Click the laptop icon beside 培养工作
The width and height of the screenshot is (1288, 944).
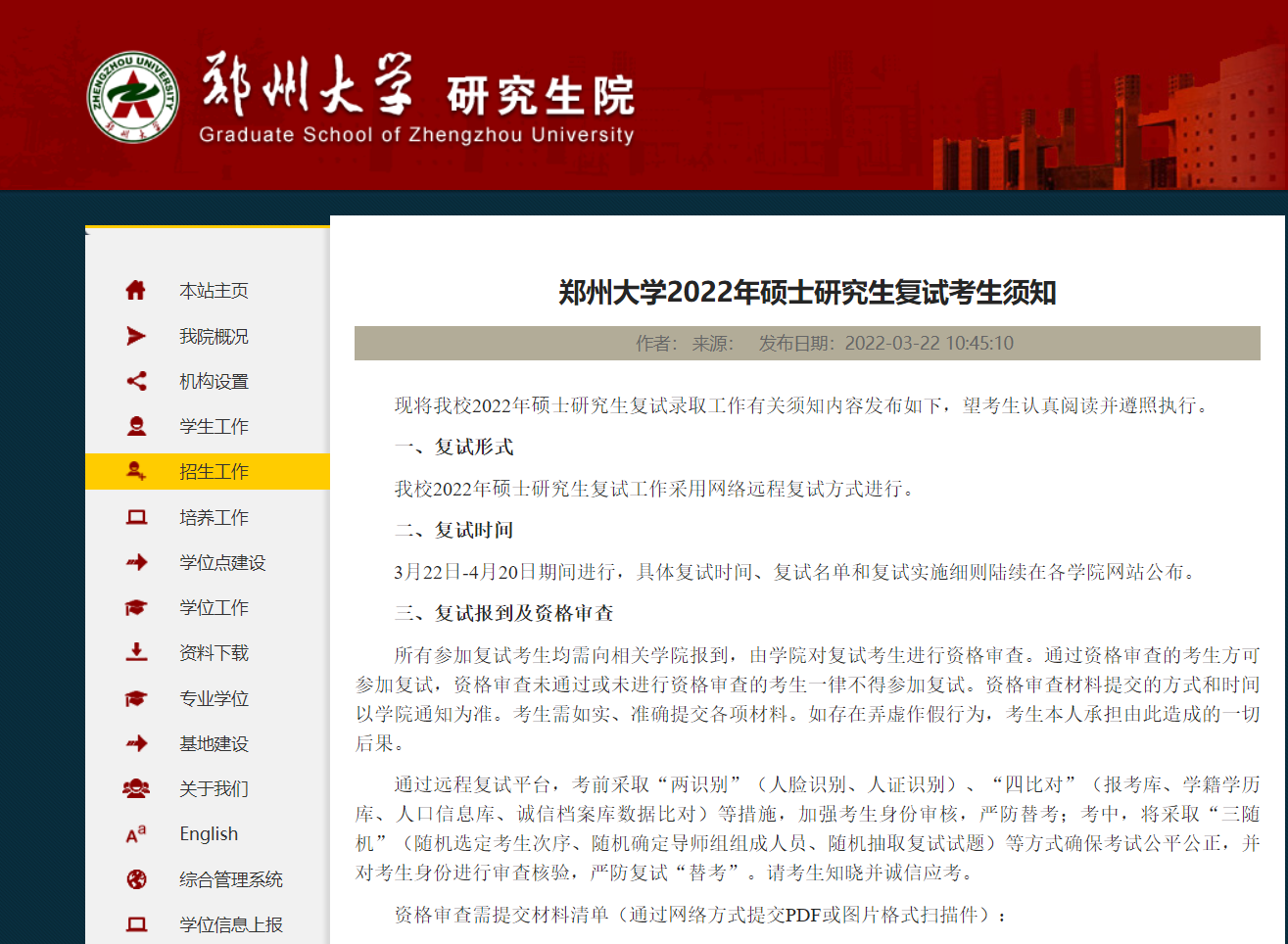tap(136, 517)
